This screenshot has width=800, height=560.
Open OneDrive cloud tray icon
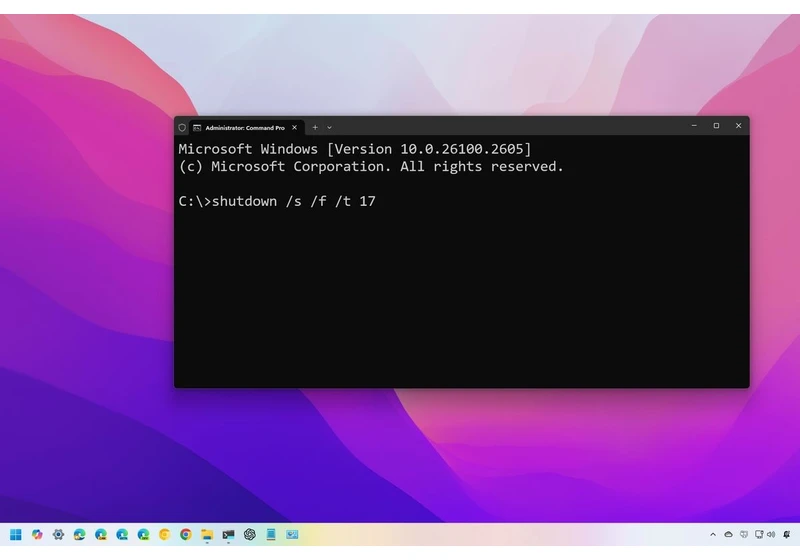click(x=729, y=534)
